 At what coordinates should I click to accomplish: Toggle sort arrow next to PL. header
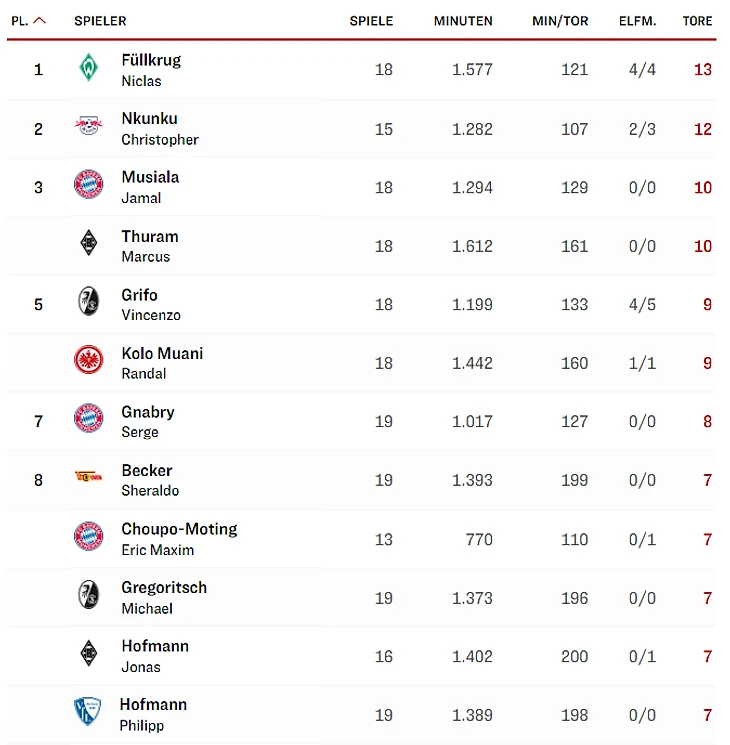click(x=40, y=21)
